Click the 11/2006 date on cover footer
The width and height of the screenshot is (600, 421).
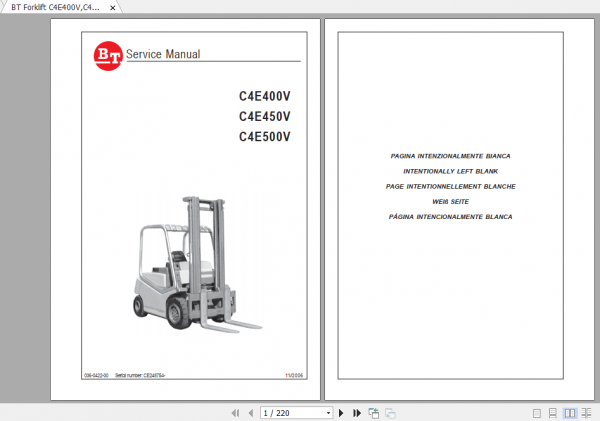(294, 375)
